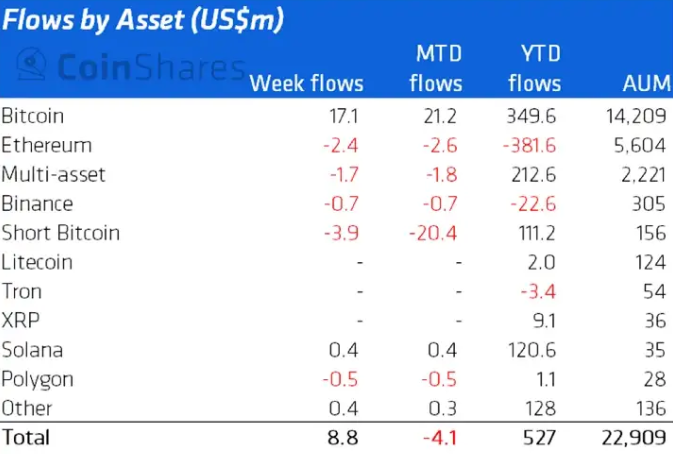The width and height of the screenshot is (673, 454).
Task: Select Binance's AUM value 305
Action: tap(648, 204)
